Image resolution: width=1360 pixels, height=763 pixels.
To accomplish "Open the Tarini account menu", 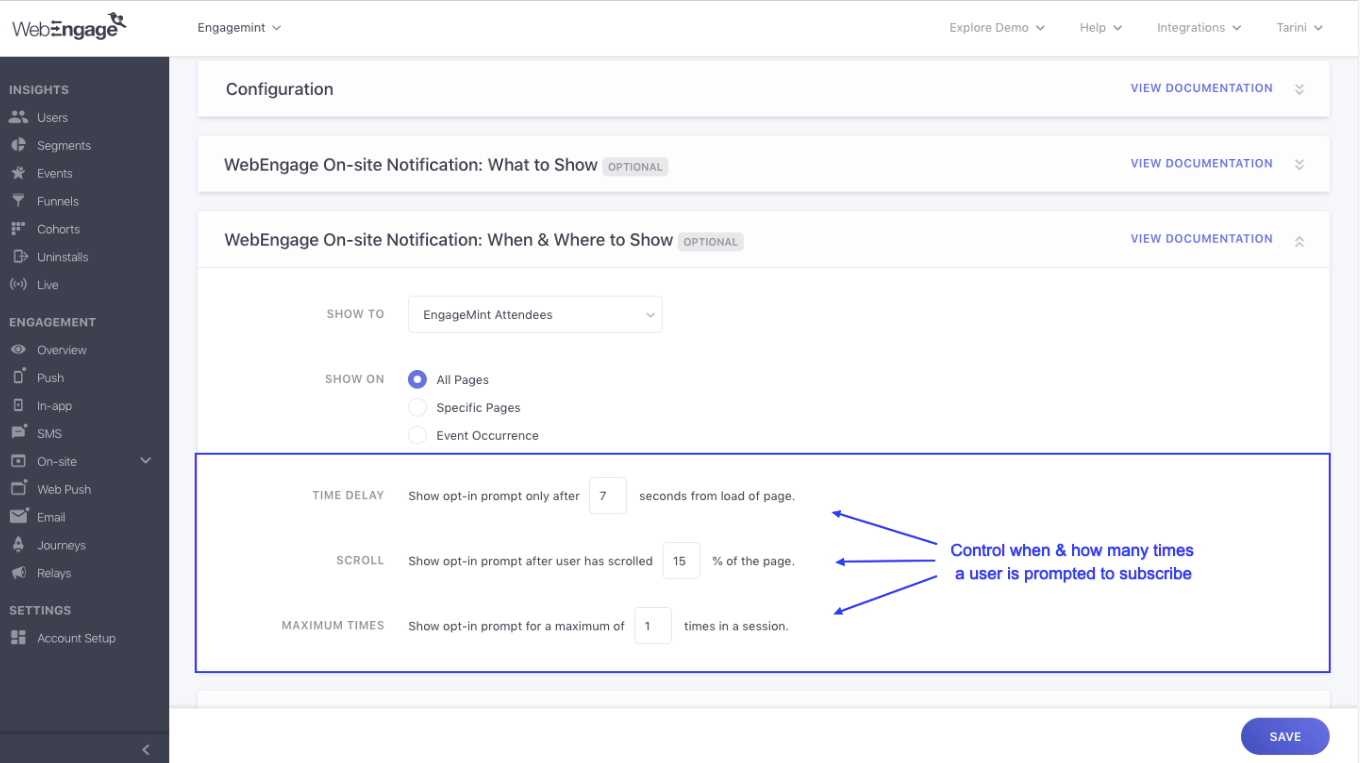I will pos(1300,28).
